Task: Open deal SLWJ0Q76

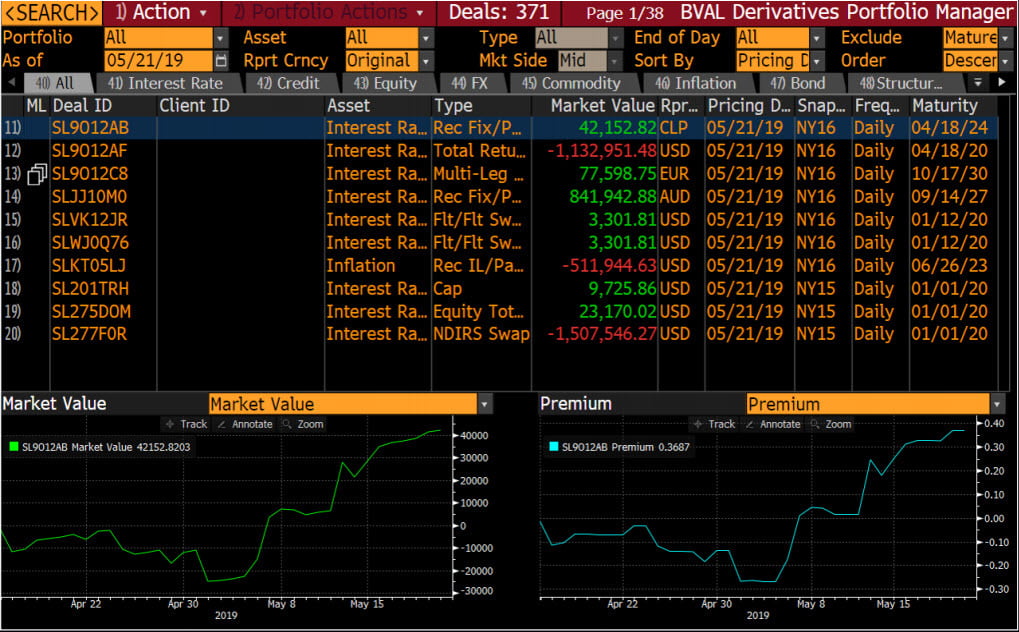Action: point(90,243)
